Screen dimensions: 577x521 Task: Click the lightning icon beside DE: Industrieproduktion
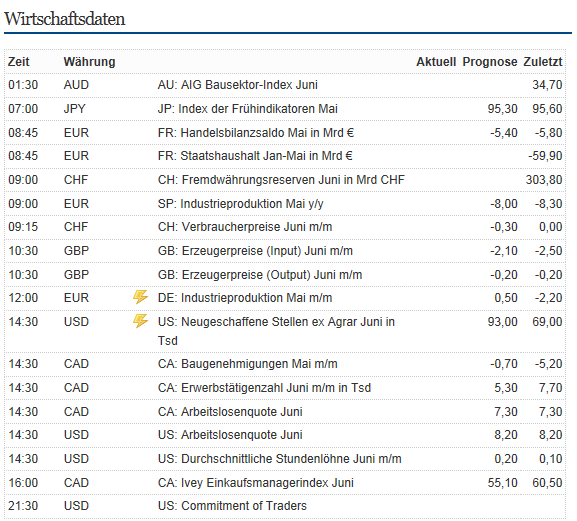coord(140,297)
